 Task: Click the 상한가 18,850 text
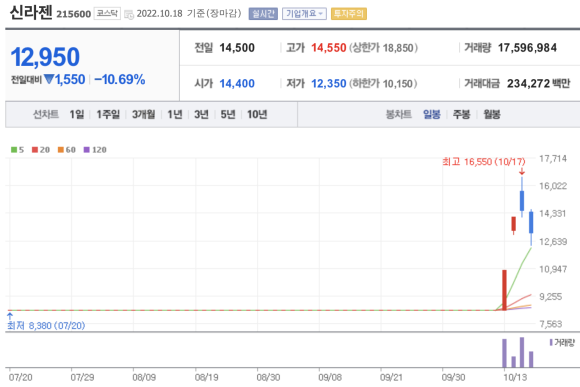[x=384, y=48]
